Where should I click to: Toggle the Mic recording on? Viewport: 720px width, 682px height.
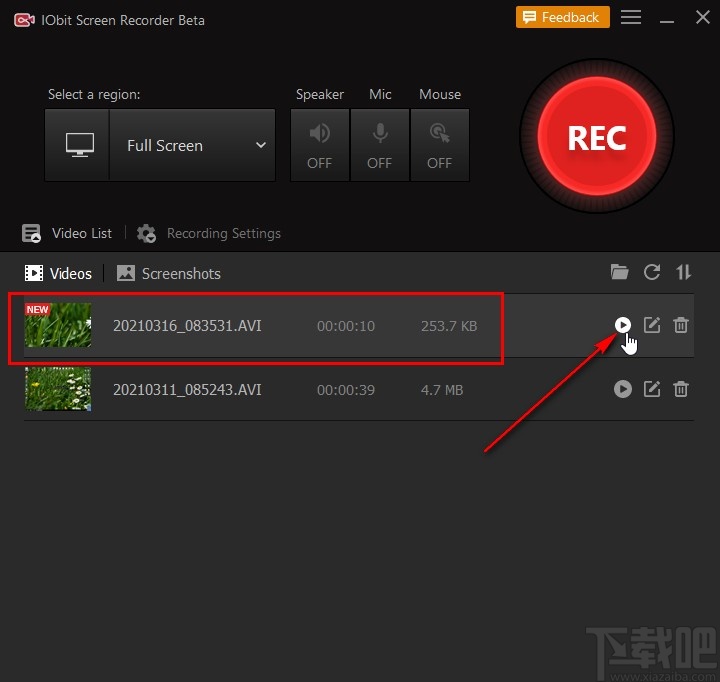[x=380, y=145]
